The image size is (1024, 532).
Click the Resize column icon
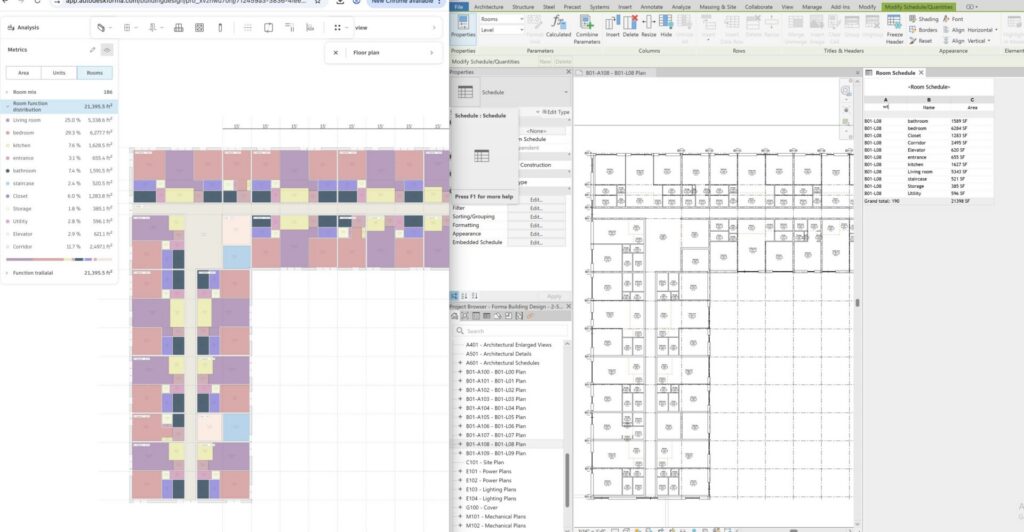[649, 26]
